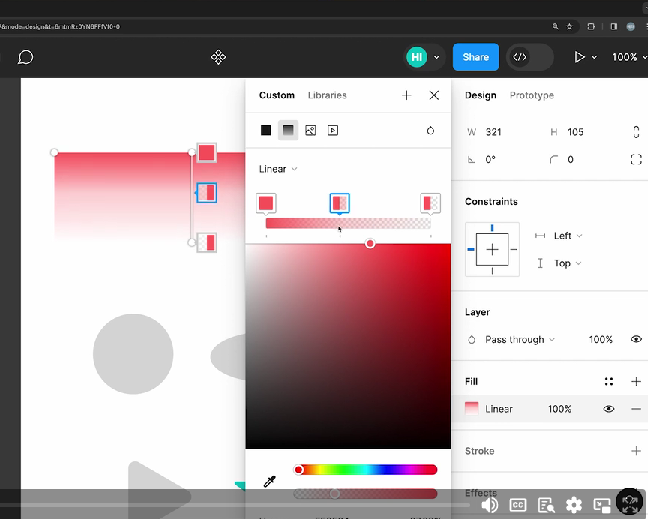Image resolution: width=648 pixels, height=519 pixels.
Task: Adjust the opacity slider handle
Action: click(335, 493)
